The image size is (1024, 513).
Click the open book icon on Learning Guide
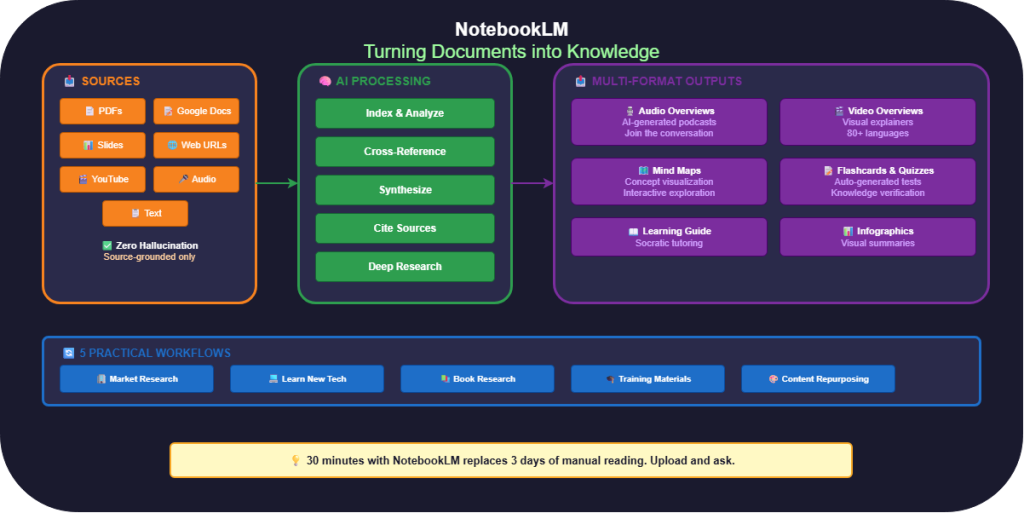633,231
